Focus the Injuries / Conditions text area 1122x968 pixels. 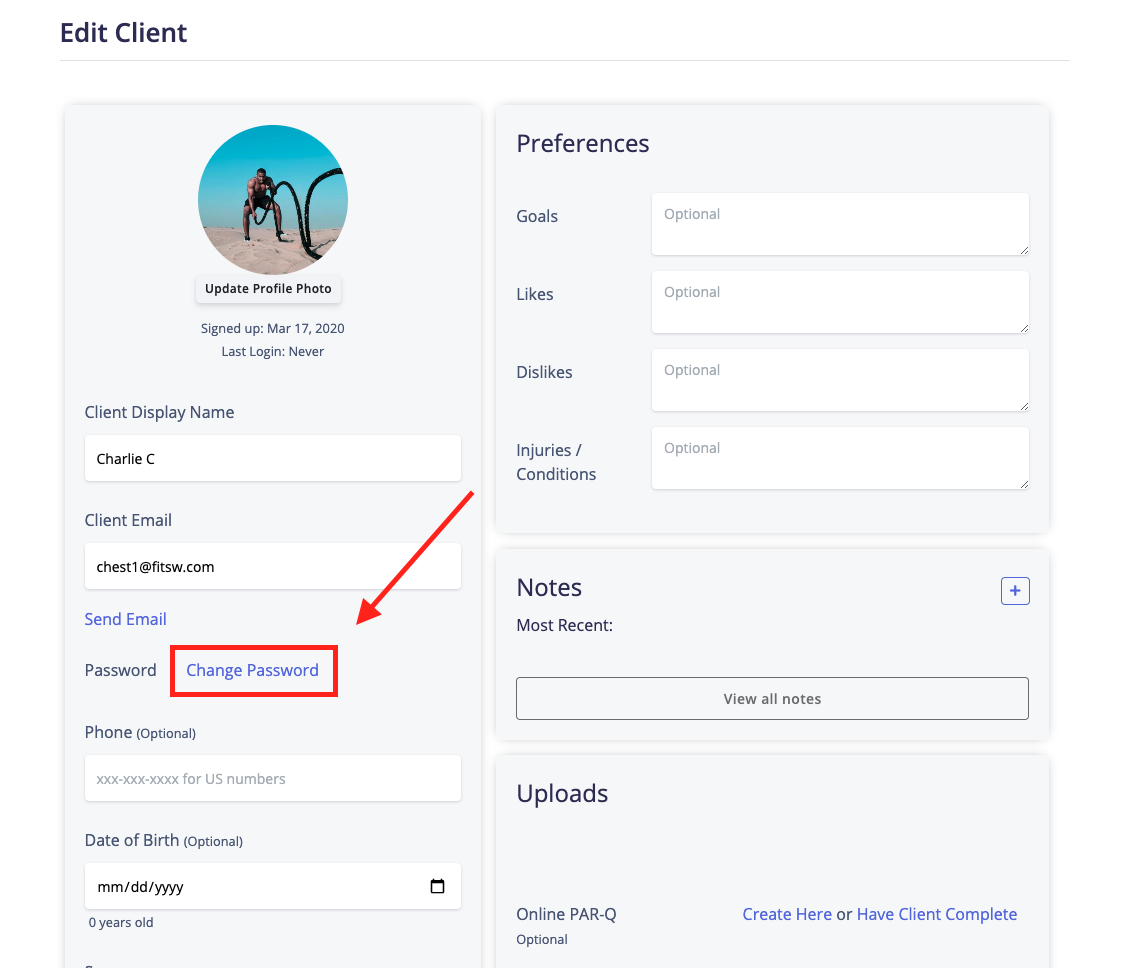pos(839,457)
